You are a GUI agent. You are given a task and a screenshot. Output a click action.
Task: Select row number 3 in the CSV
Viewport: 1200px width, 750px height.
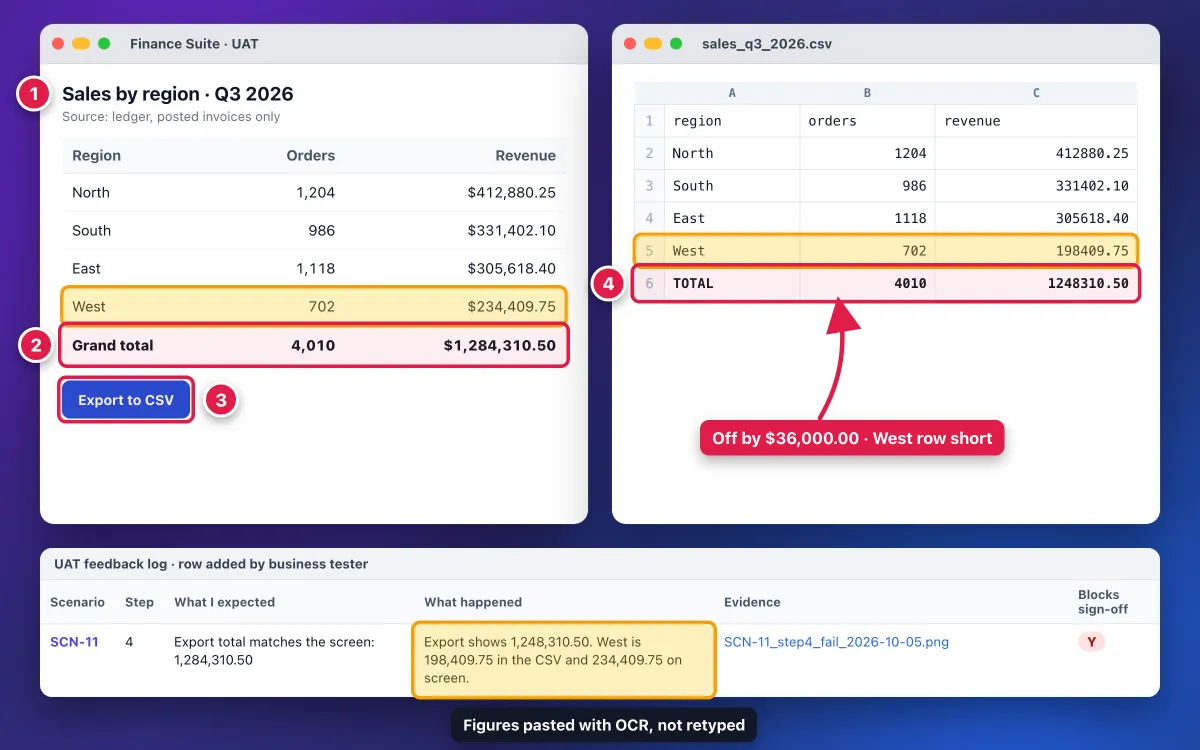[x=650, y=186]
